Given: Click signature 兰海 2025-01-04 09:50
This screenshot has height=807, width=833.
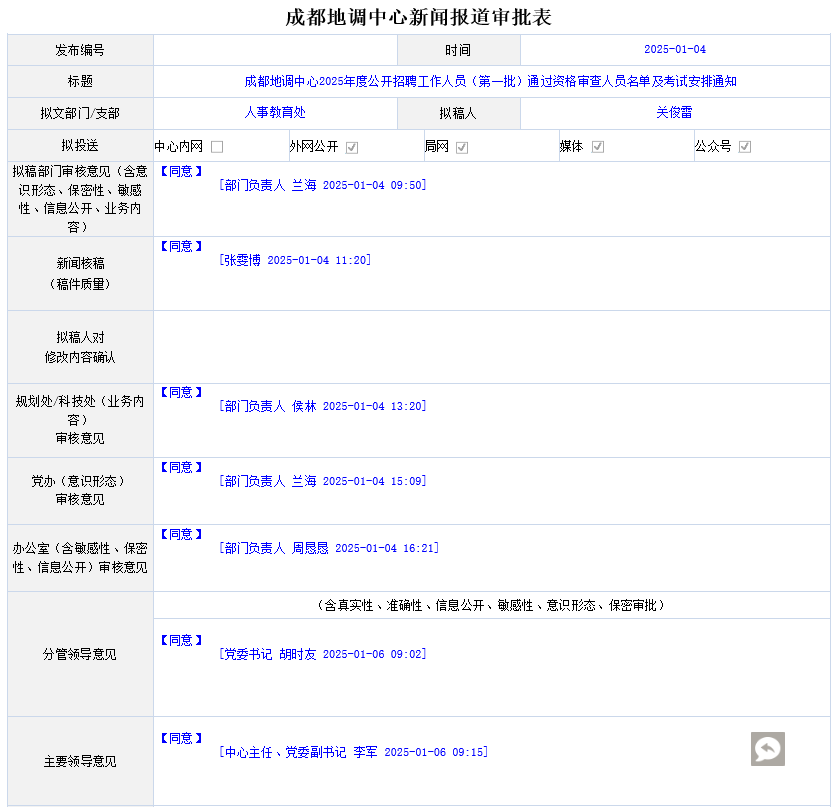Looking at the screenshot, I should [322, 185].
